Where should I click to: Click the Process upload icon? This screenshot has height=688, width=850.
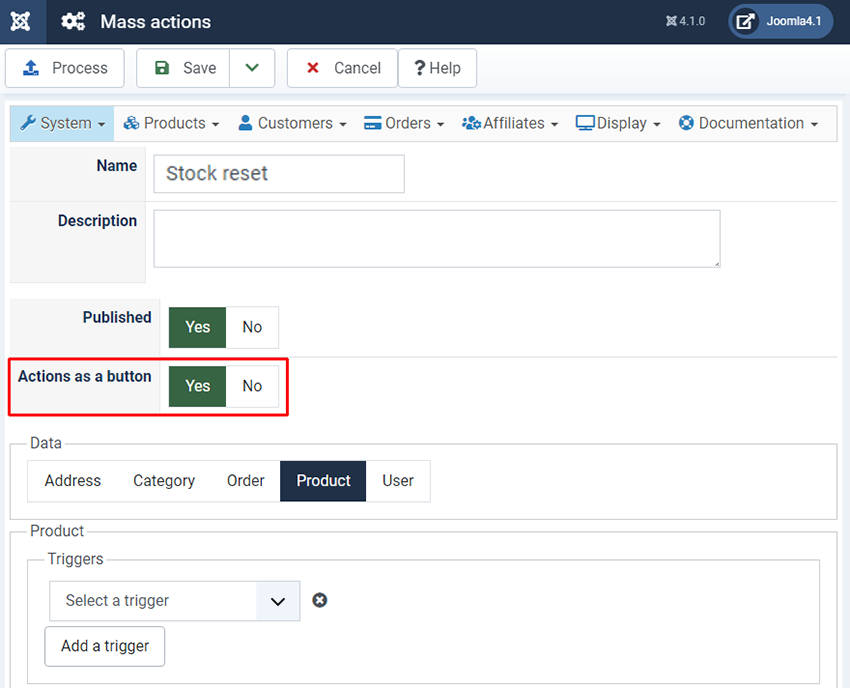(31, 68)
